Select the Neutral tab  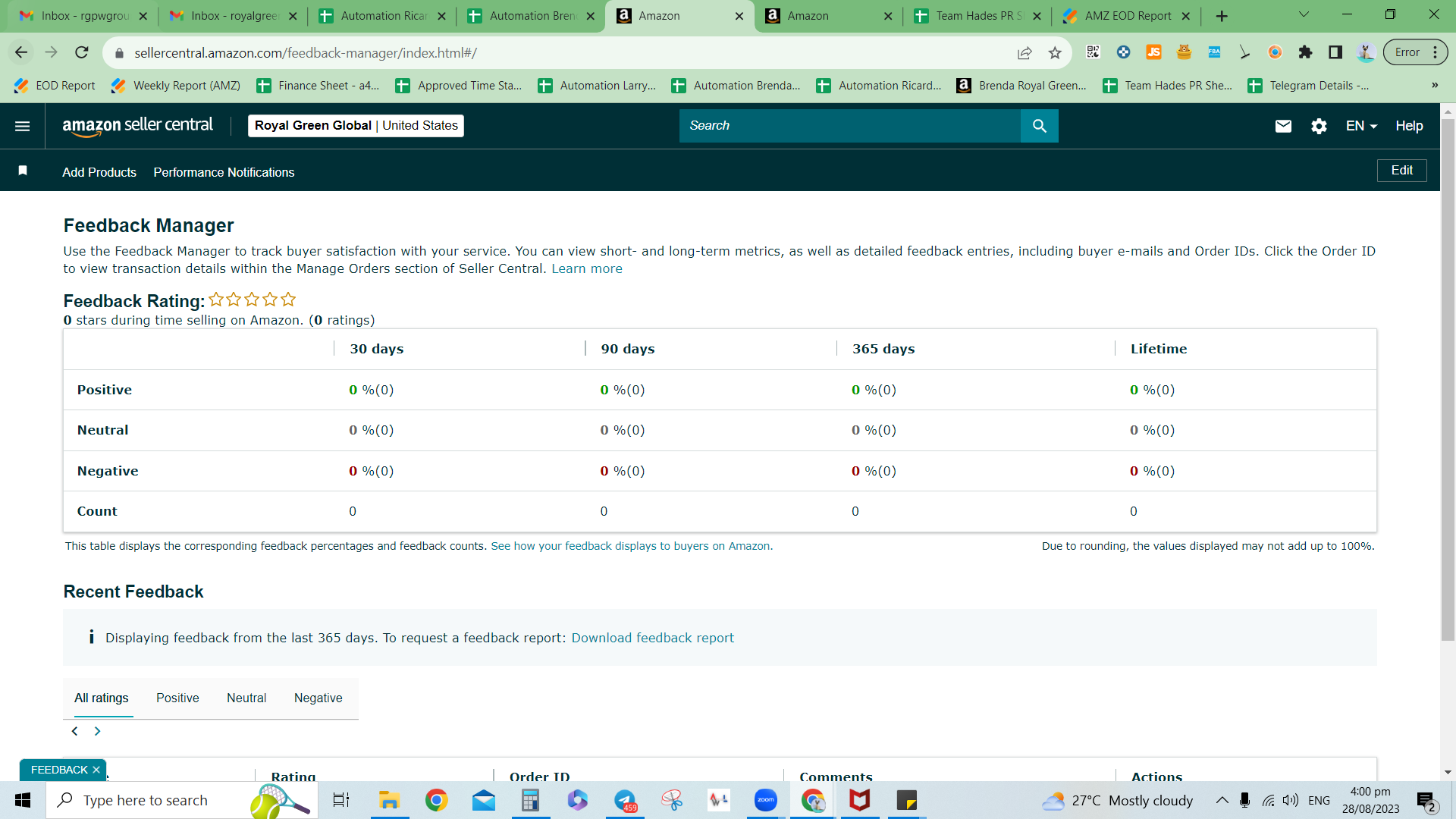246,698
